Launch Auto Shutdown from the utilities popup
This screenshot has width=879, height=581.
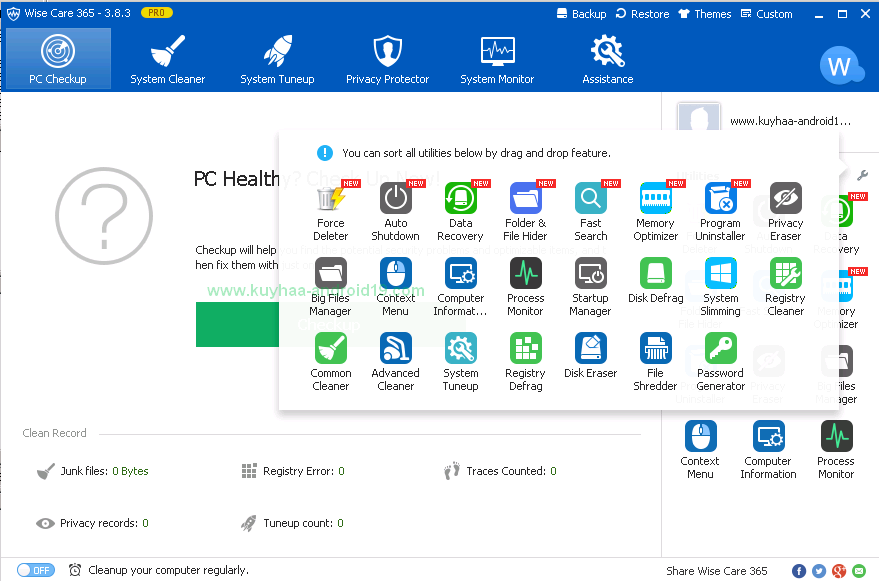coord(396,212)
